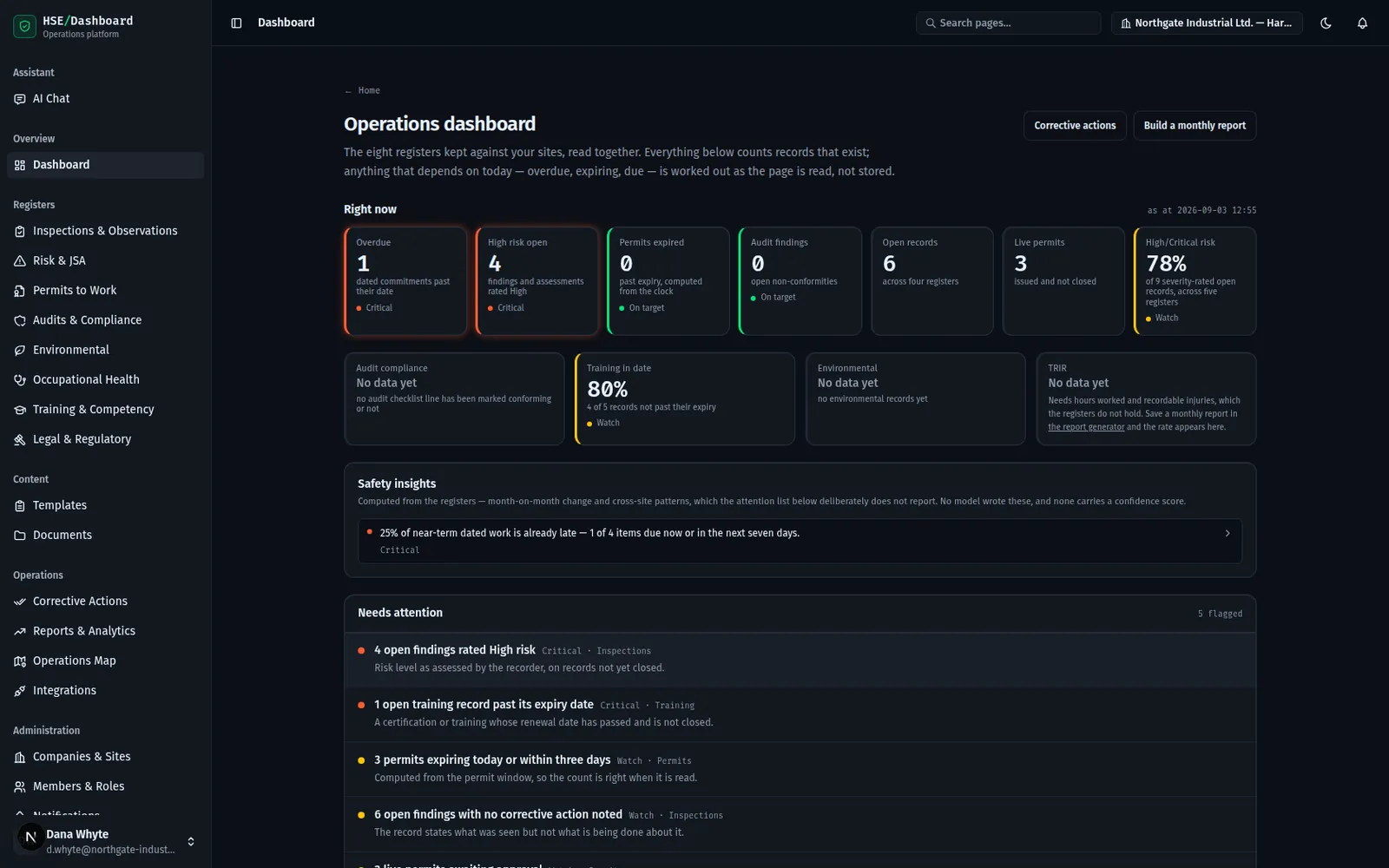The width and height of the screenshot is (1389, 868).
Task: Expand Dana Whyte account menu
Action: point(105,841)
